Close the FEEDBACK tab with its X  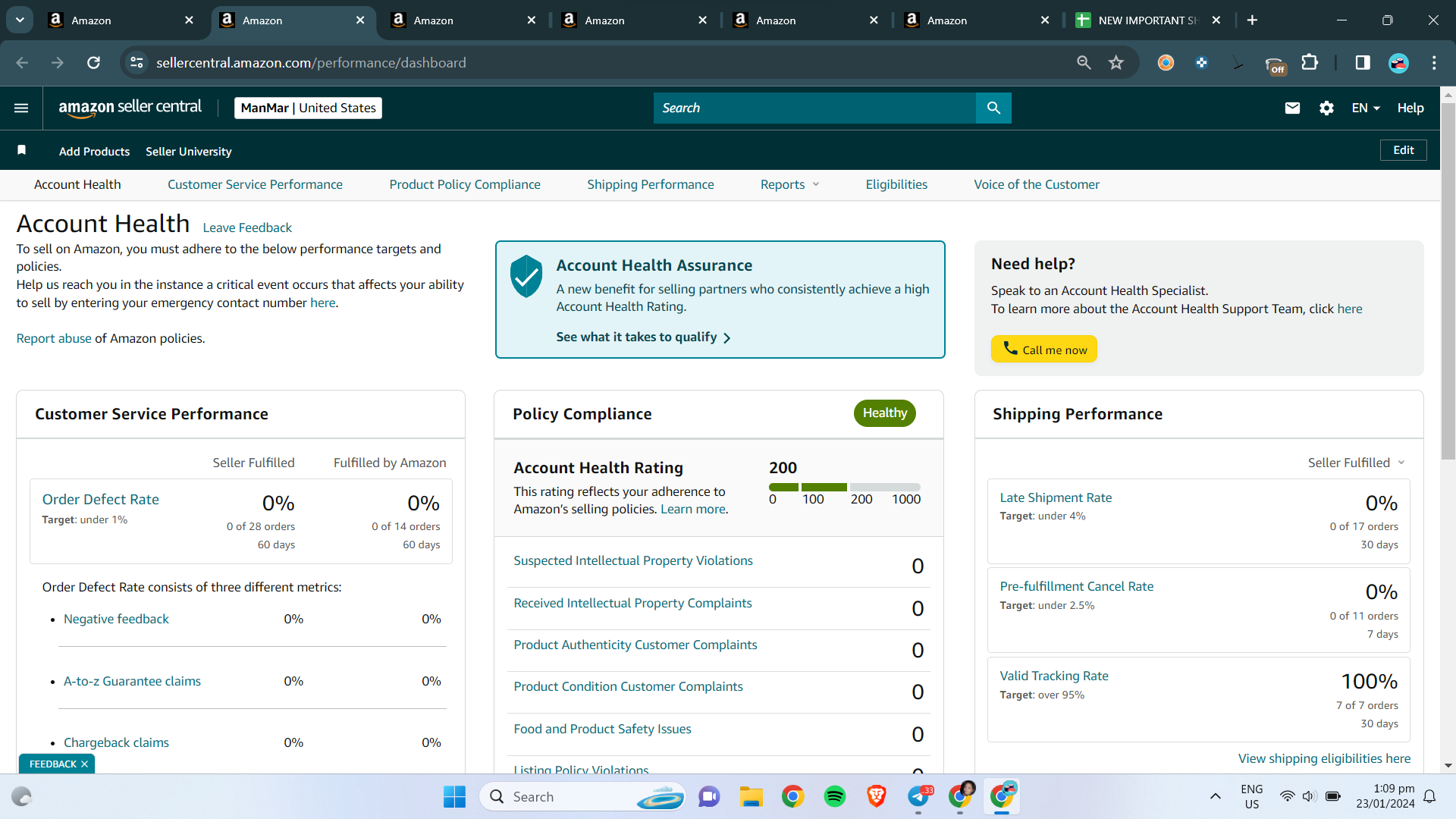(84, 764)
